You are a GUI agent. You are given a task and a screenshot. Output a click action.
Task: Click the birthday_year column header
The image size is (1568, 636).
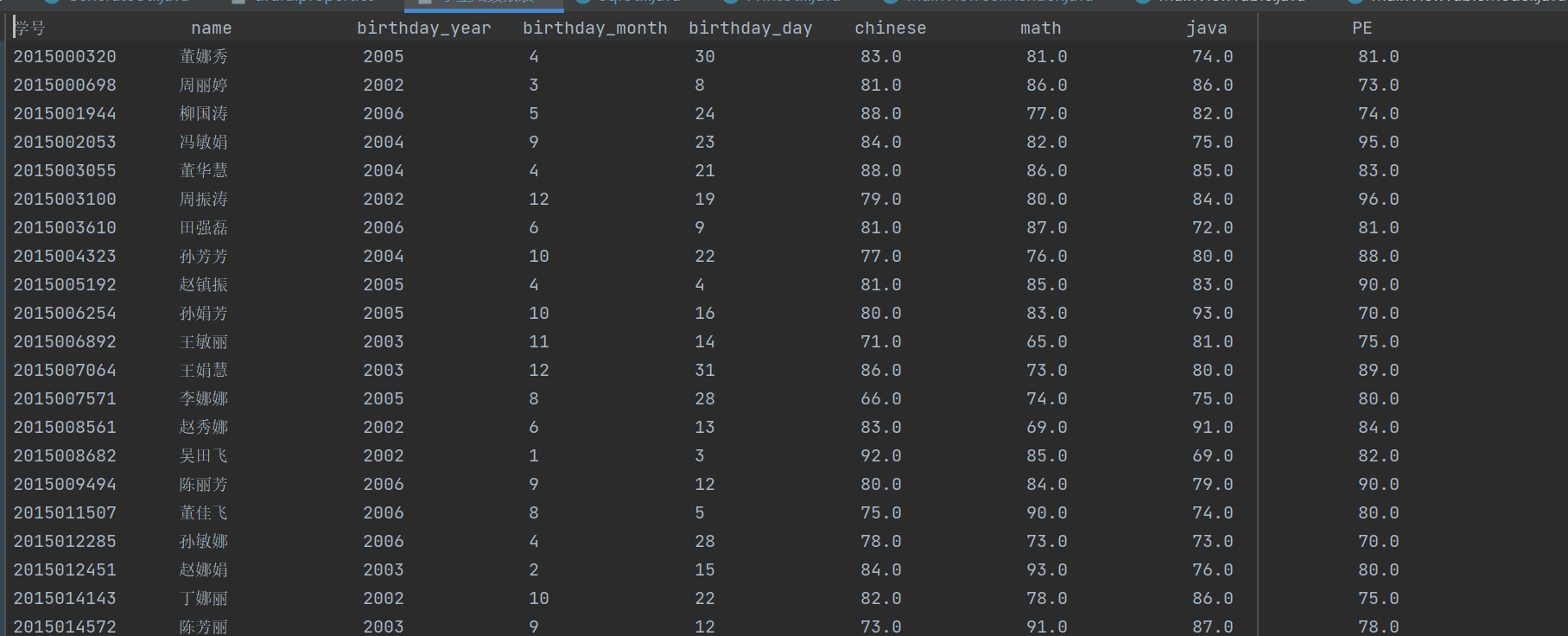423,29
